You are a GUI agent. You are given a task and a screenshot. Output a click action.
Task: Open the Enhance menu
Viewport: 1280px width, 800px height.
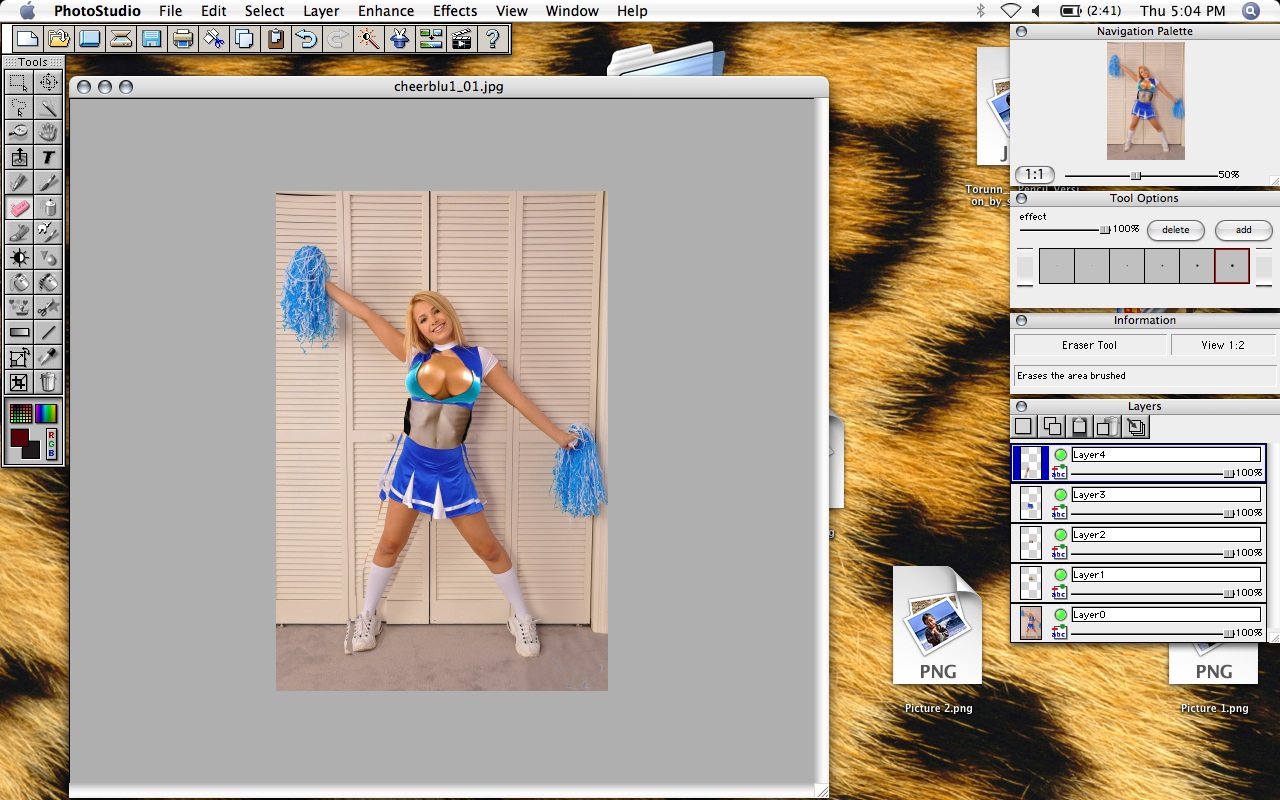tap(386, 11)
